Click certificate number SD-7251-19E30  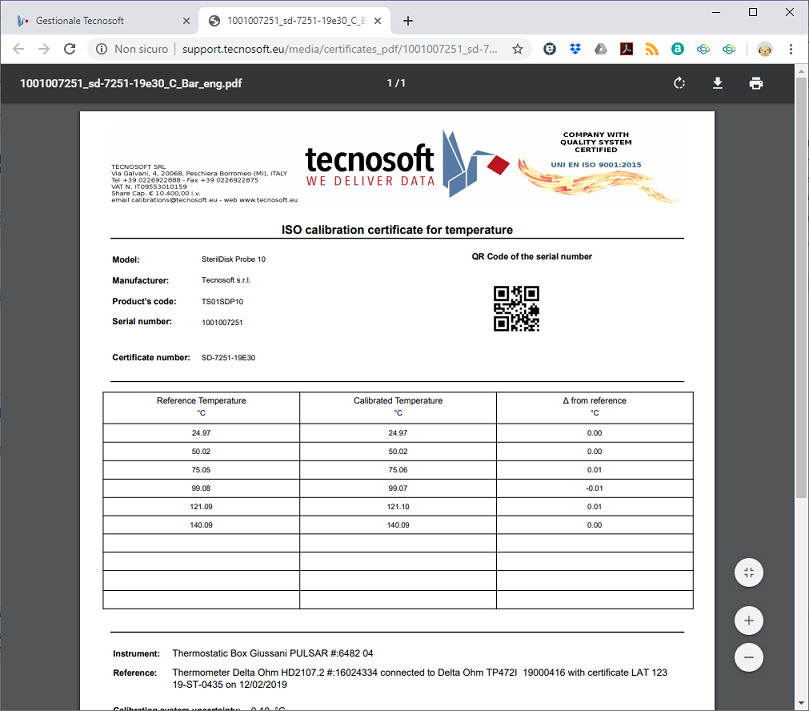[x=228, y=358]
